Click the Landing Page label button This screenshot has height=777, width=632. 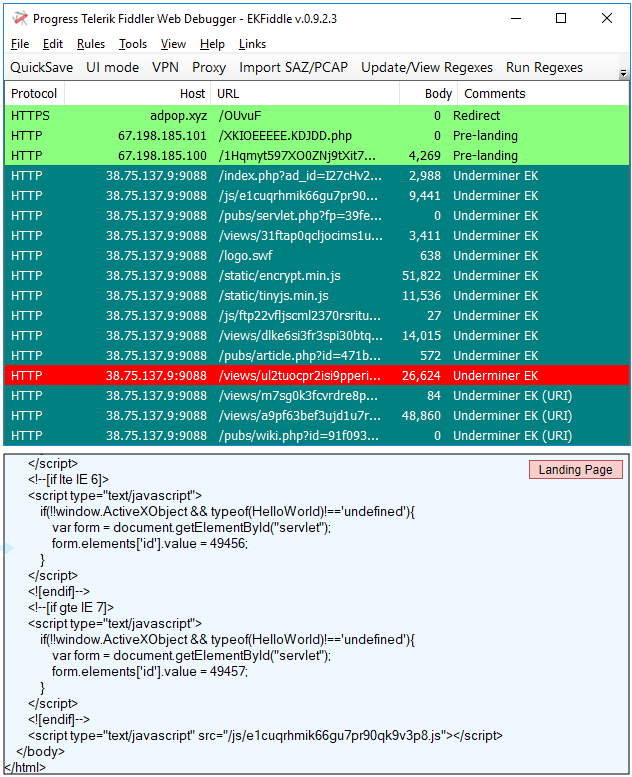pyautogui.click(x=576, y=470)
